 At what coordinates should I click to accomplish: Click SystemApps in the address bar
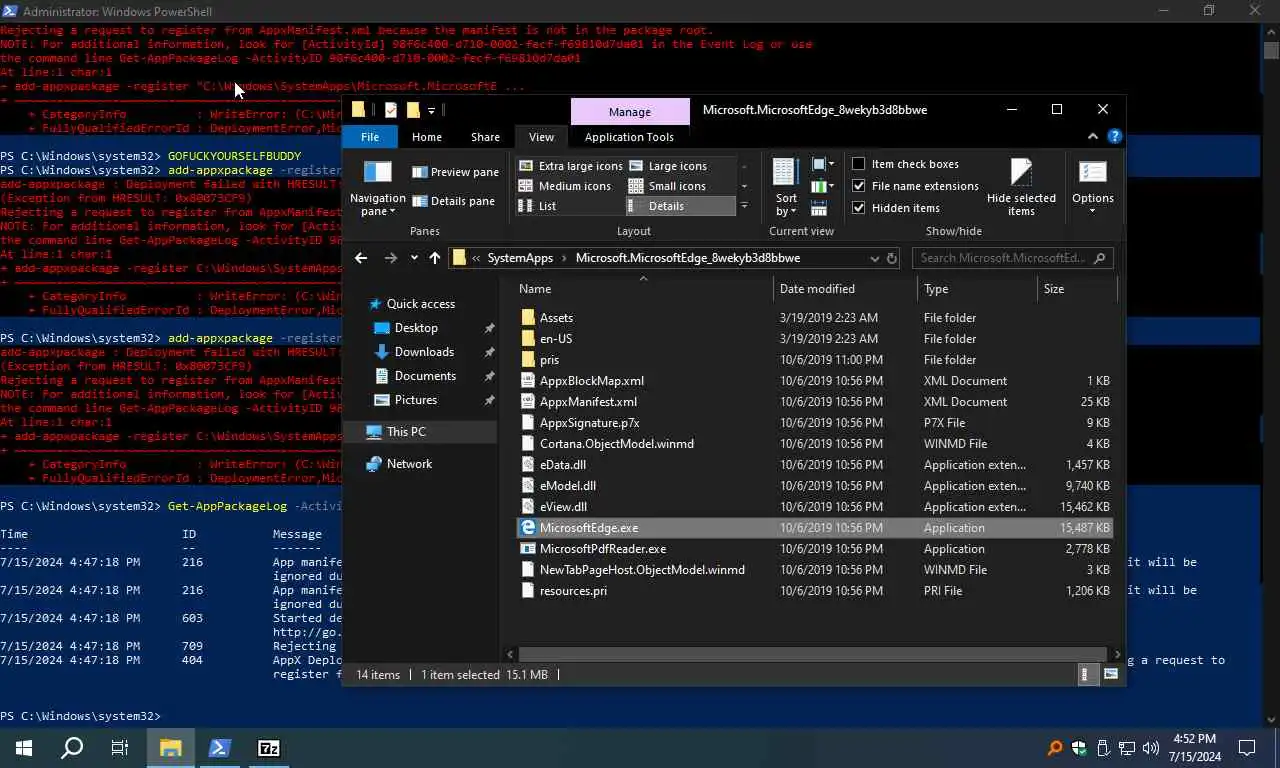coord(520,258)
